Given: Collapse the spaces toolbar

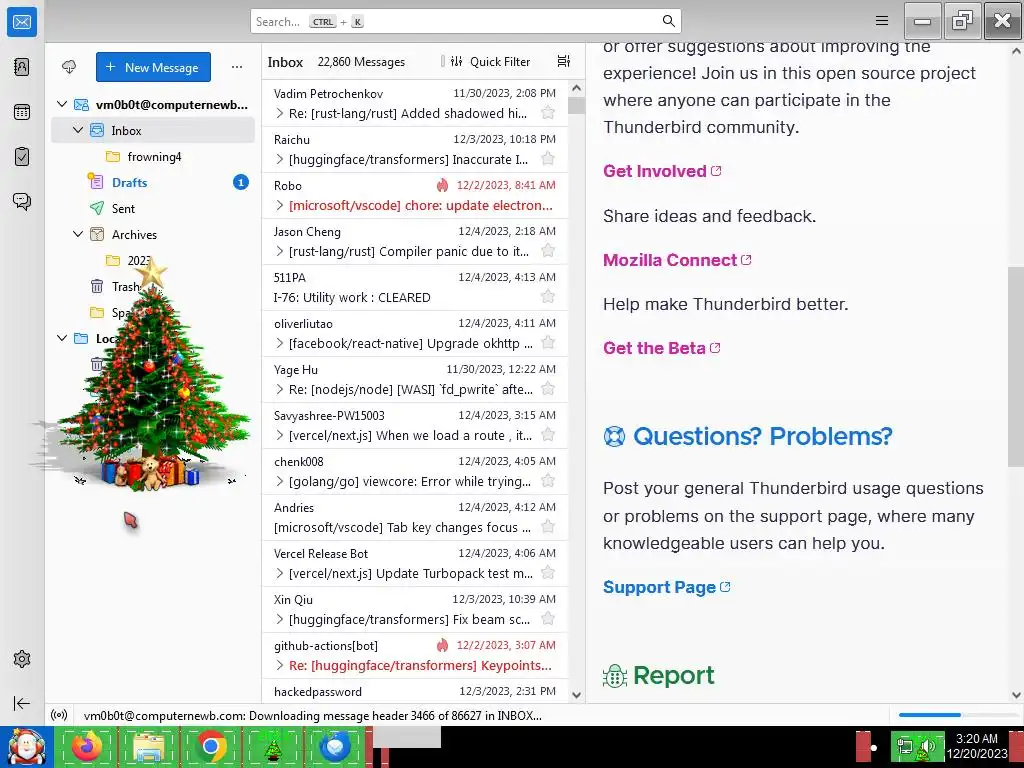Looking at the screenshot, I should point(22,703).
